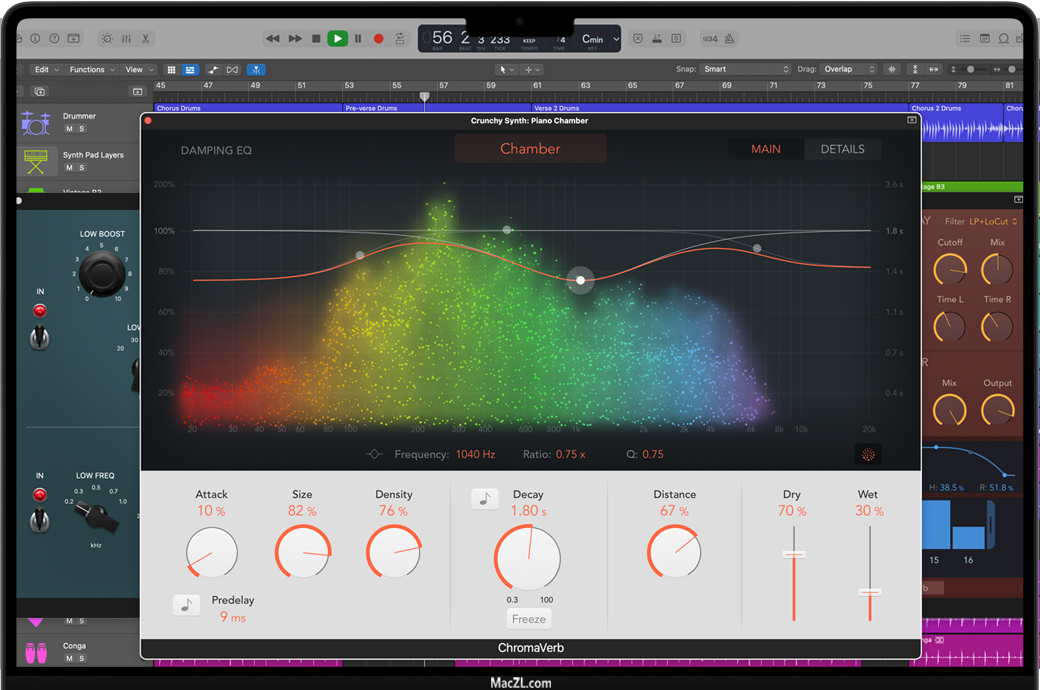Toggle Decay tempo sync note button
Screen dimensions: 1040x690
tap(485, 499)
